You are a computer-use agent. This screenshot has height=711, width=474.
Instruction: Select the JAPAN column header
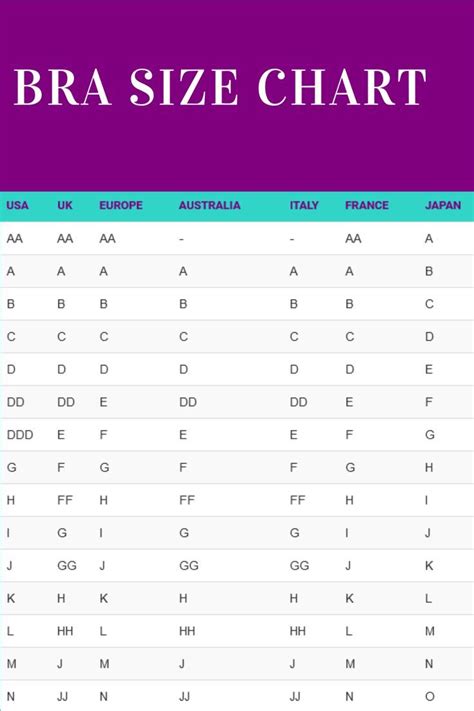click(x=443, y=205)
